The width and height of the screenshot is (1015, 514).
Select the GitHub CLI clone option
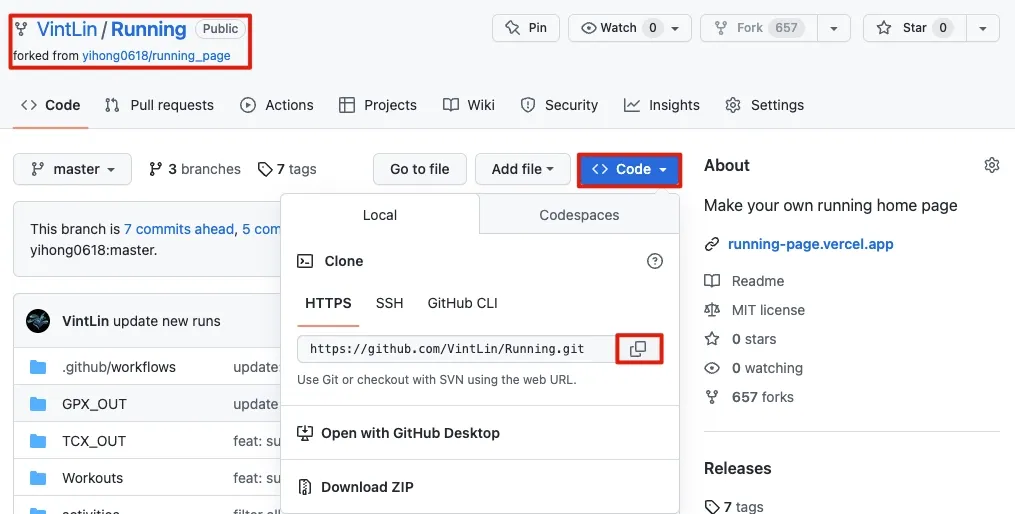[463, 303]
